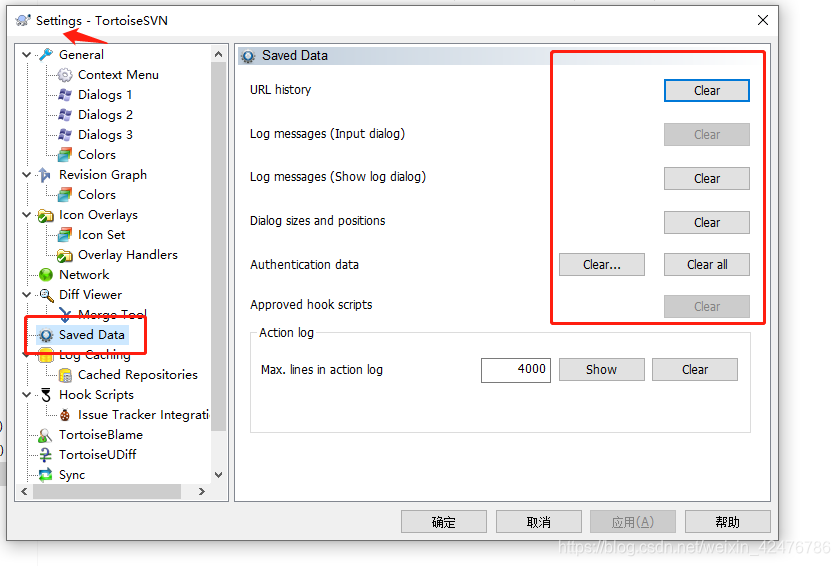
Task: Click Clear all for Authentication data
Action: 707,265
